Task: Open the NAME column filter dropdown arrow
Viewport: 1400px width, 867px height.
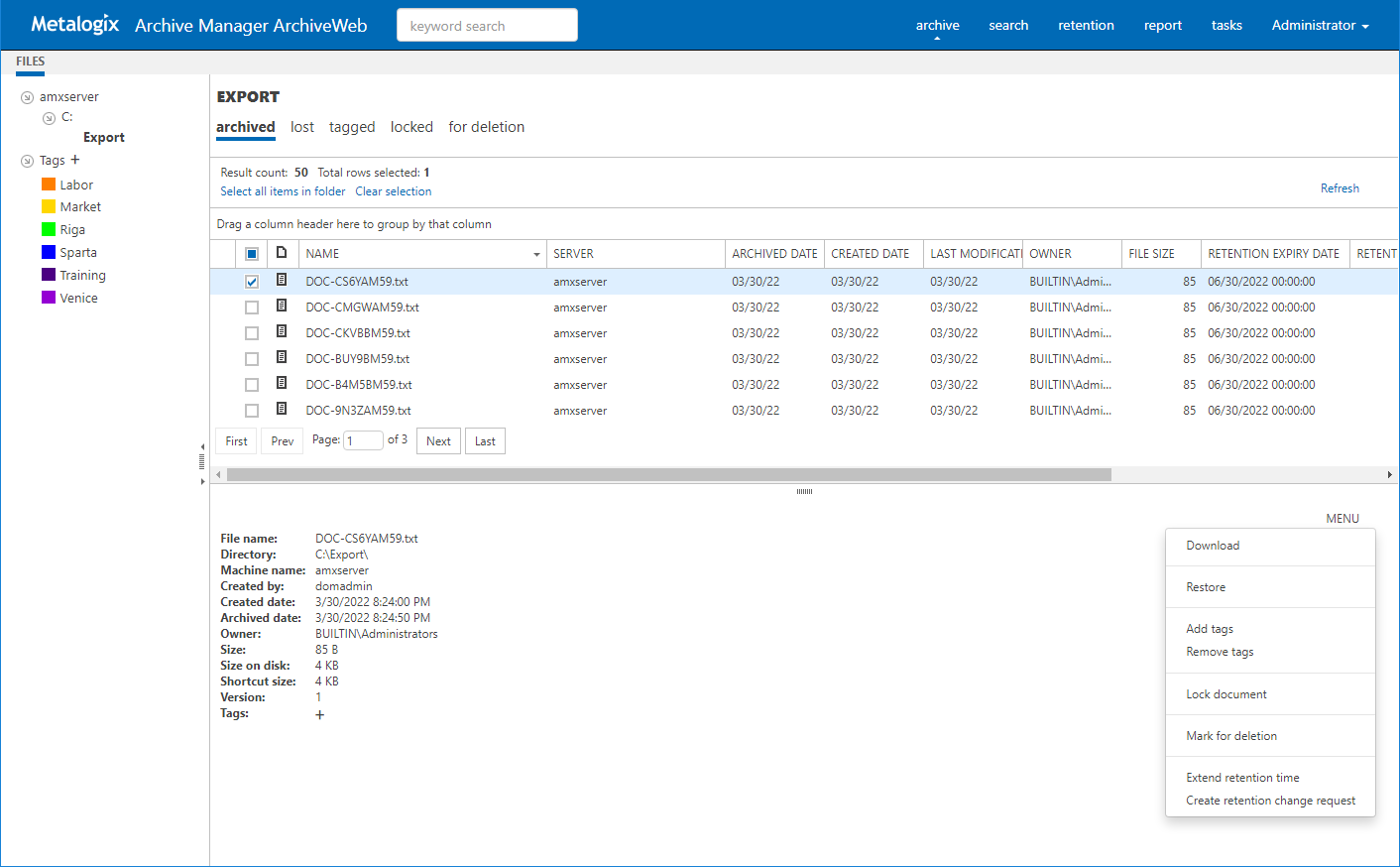Action: pyautogui.click(x=536, y=255)
